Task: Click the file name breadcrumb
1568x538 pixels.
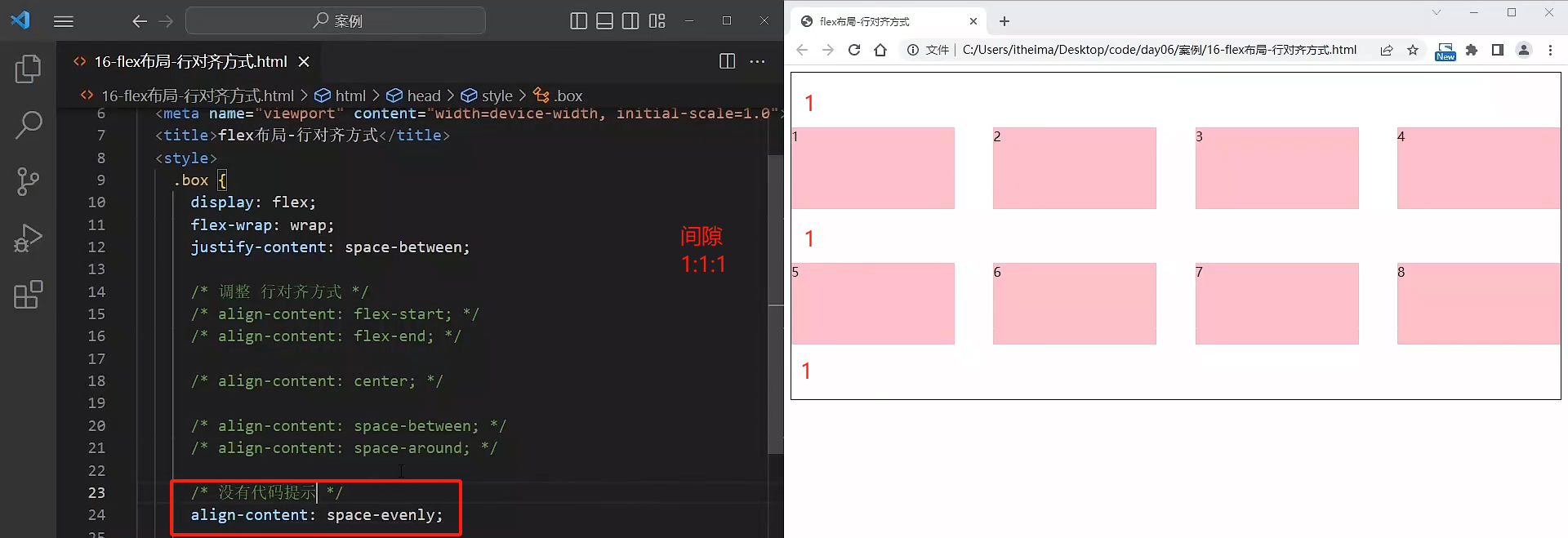Action: 197,96
